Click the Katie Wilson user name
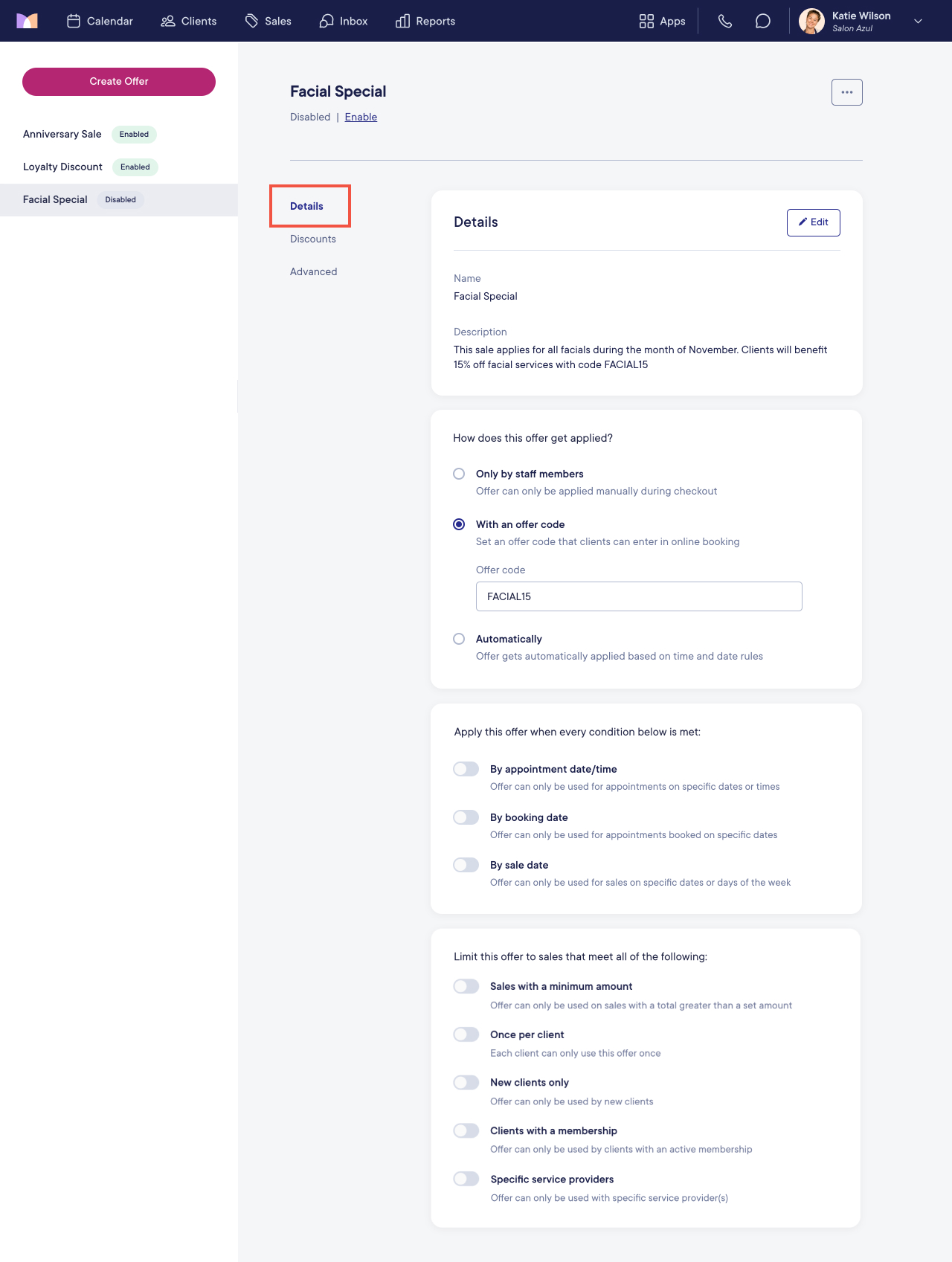 (x=861, y=16)
